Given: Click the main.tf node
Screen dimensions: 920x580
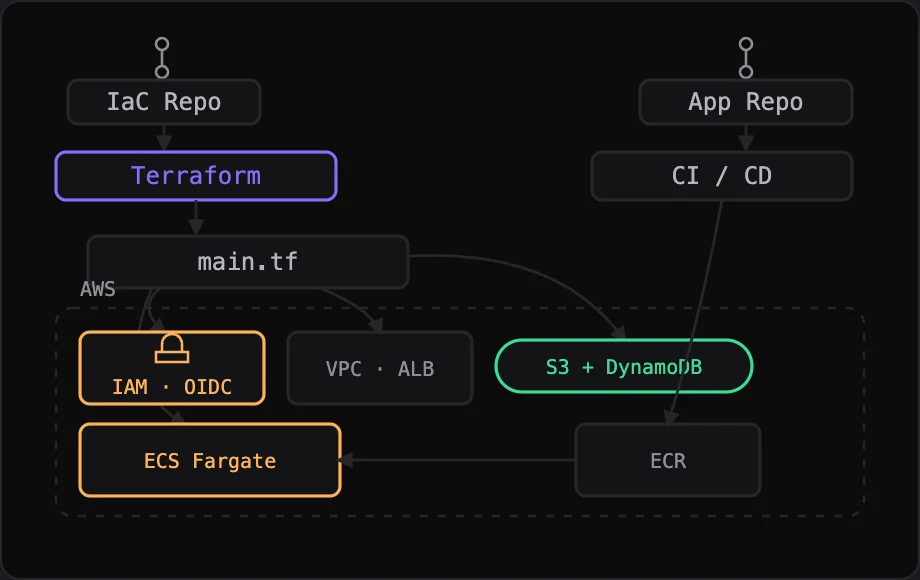Looking at the screenshot, I should coord(248,262).
